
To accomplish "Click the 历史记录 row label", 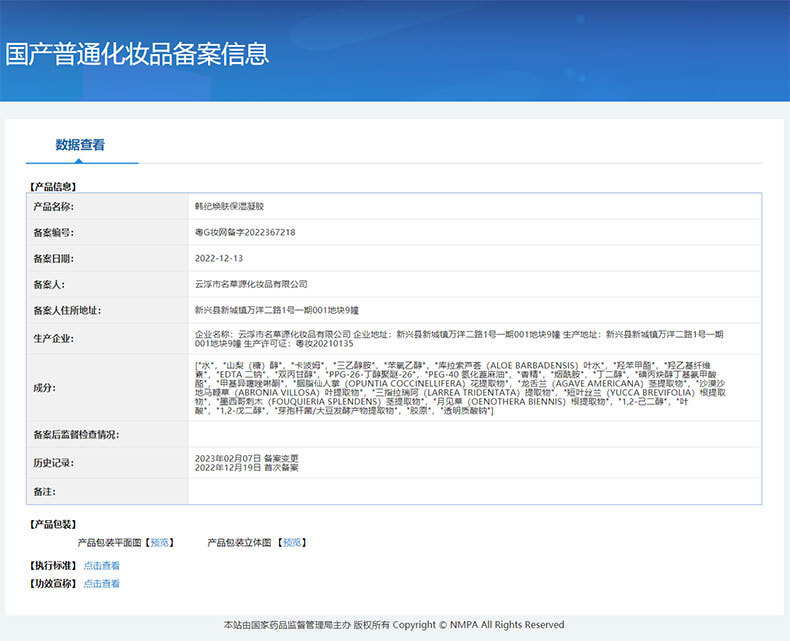I will (53, 463).
